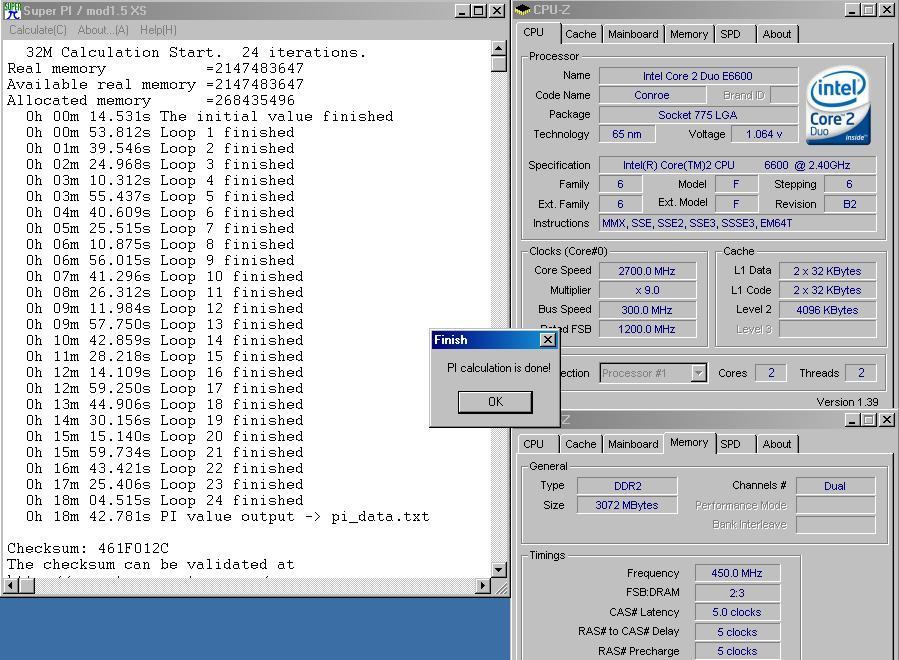
Task: Click the Instructions field with MMX, SSE list
Action: pos(737,223)
